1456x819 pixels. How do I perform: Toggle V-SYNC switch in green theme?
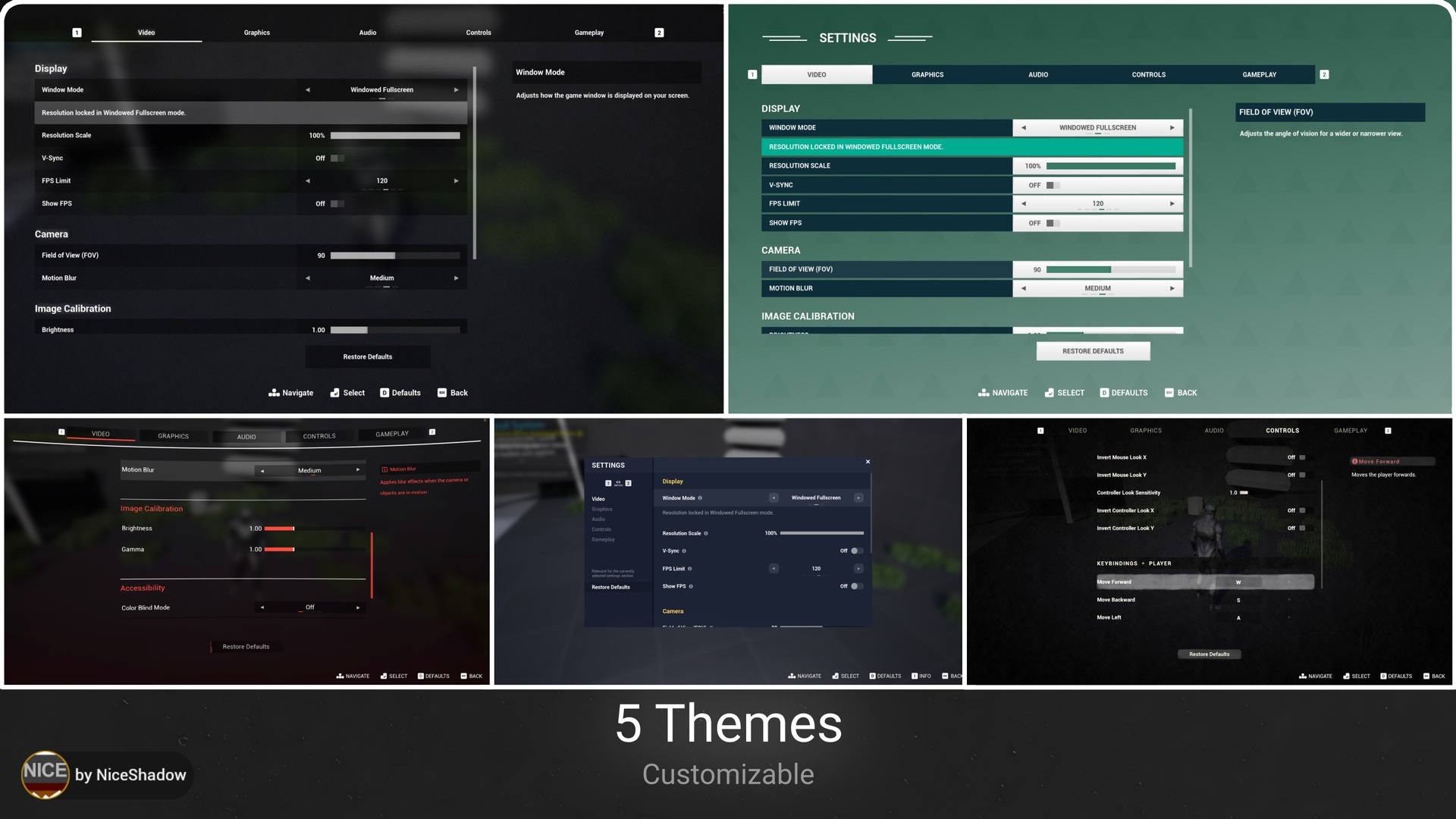tap(1053, 185)
